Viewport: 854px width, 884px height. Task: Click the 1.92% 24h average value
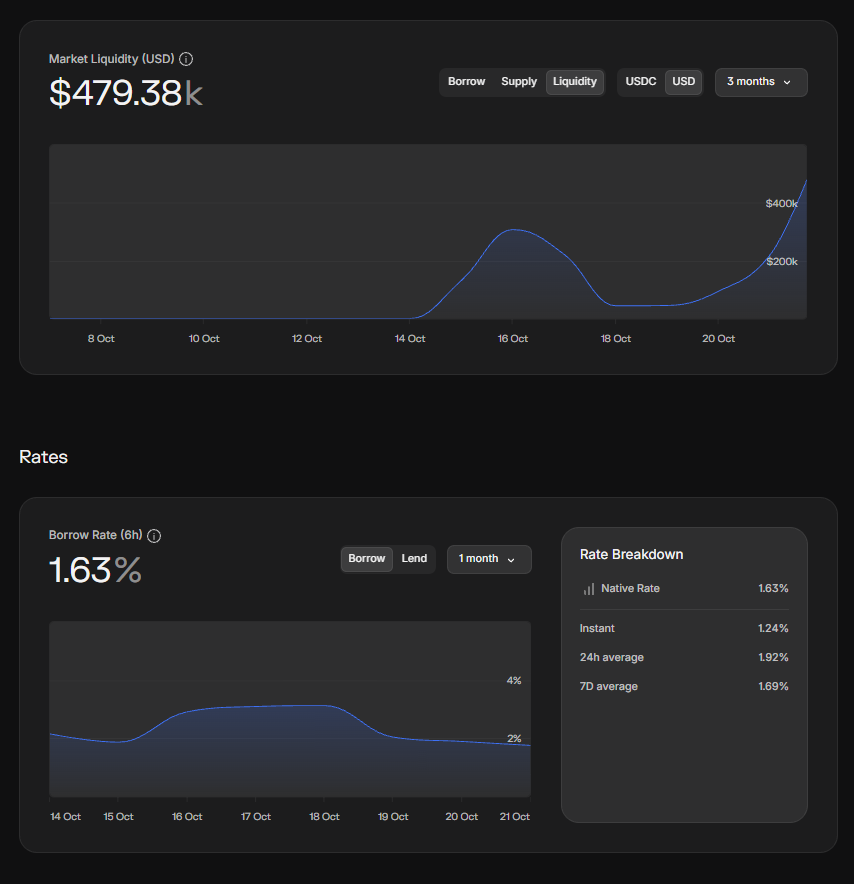click(773, 657)
